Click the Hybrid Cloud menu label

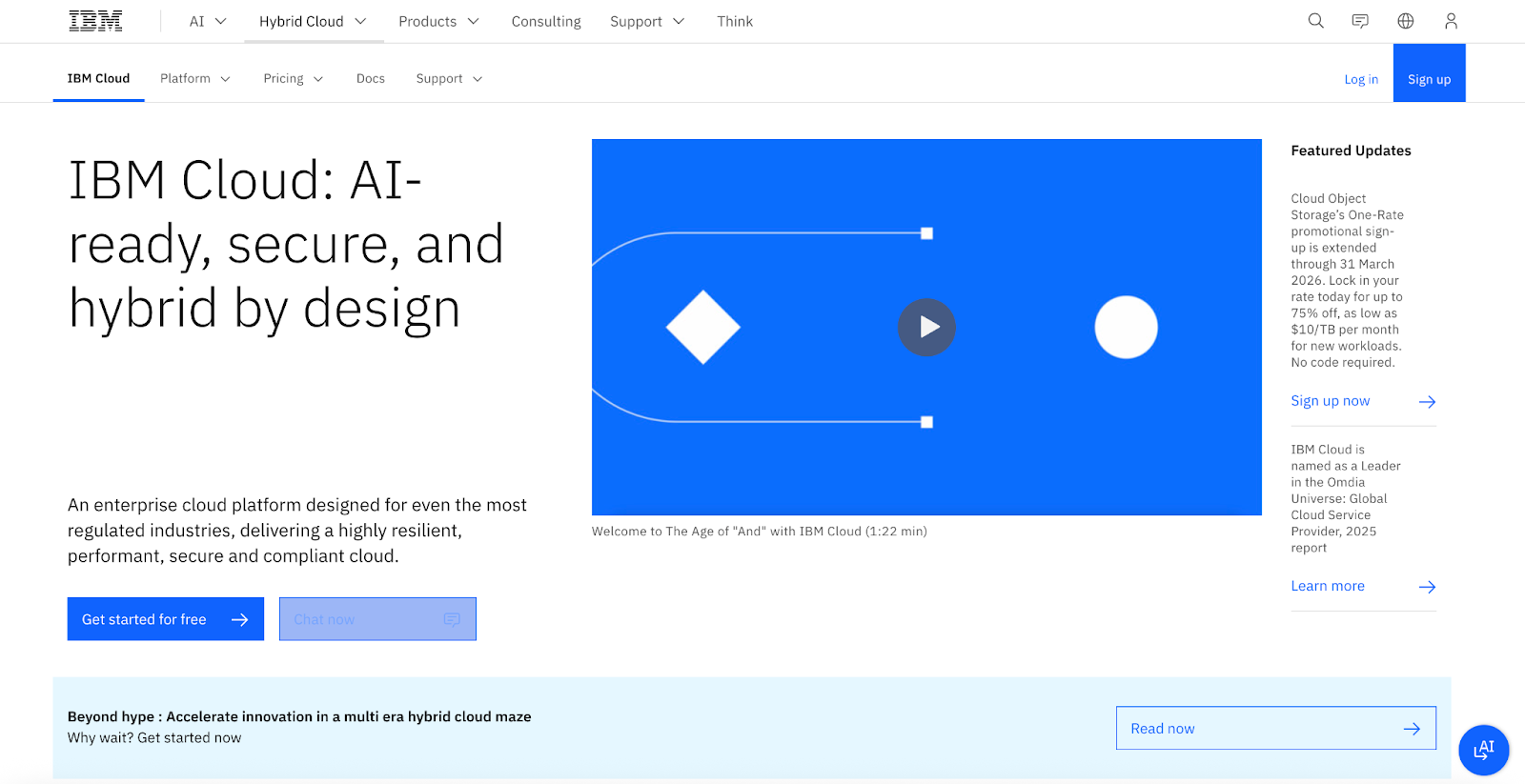pos(301,21)
